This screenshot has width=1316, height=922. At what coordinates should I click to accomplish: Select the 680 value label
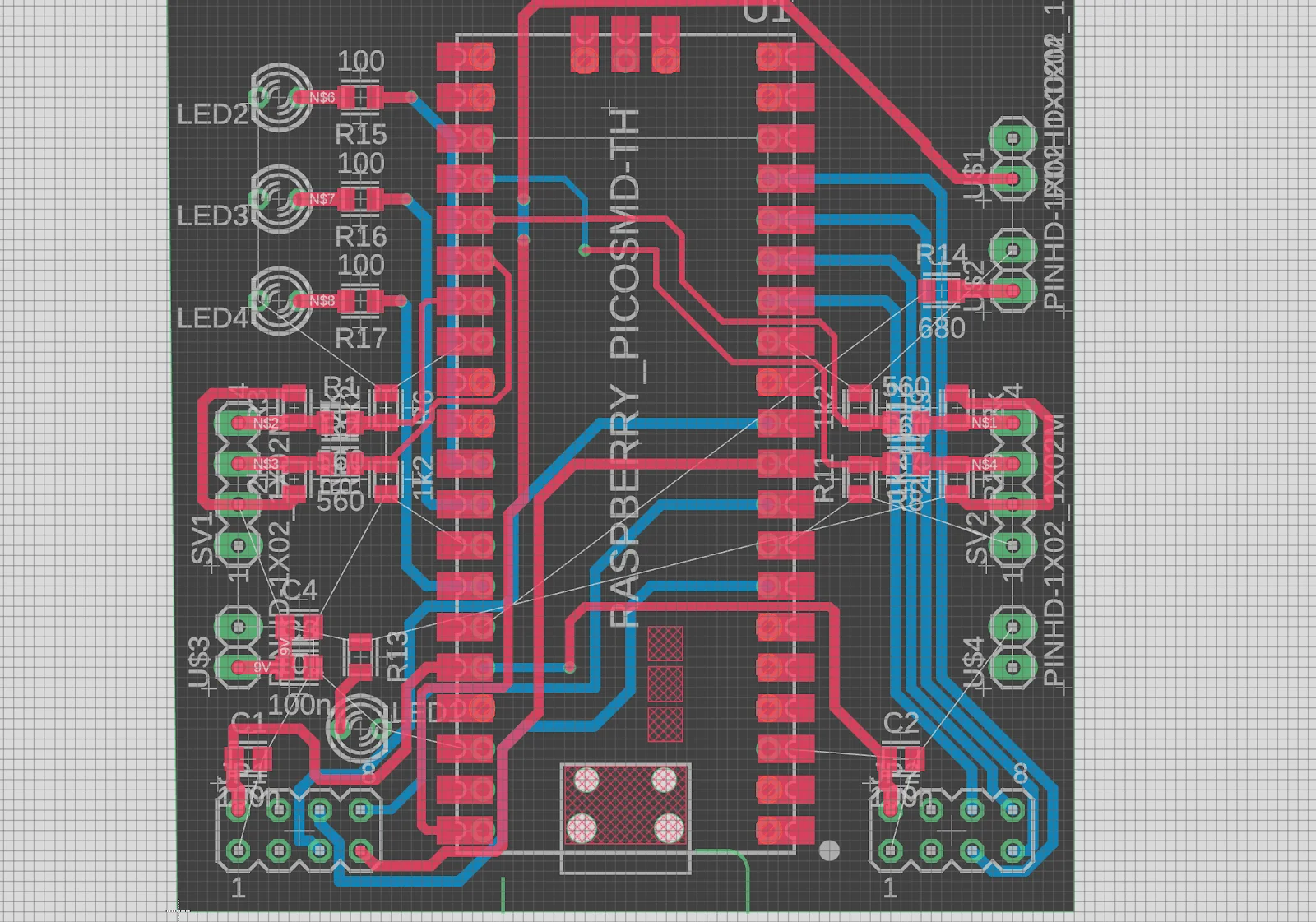(942, 328)
